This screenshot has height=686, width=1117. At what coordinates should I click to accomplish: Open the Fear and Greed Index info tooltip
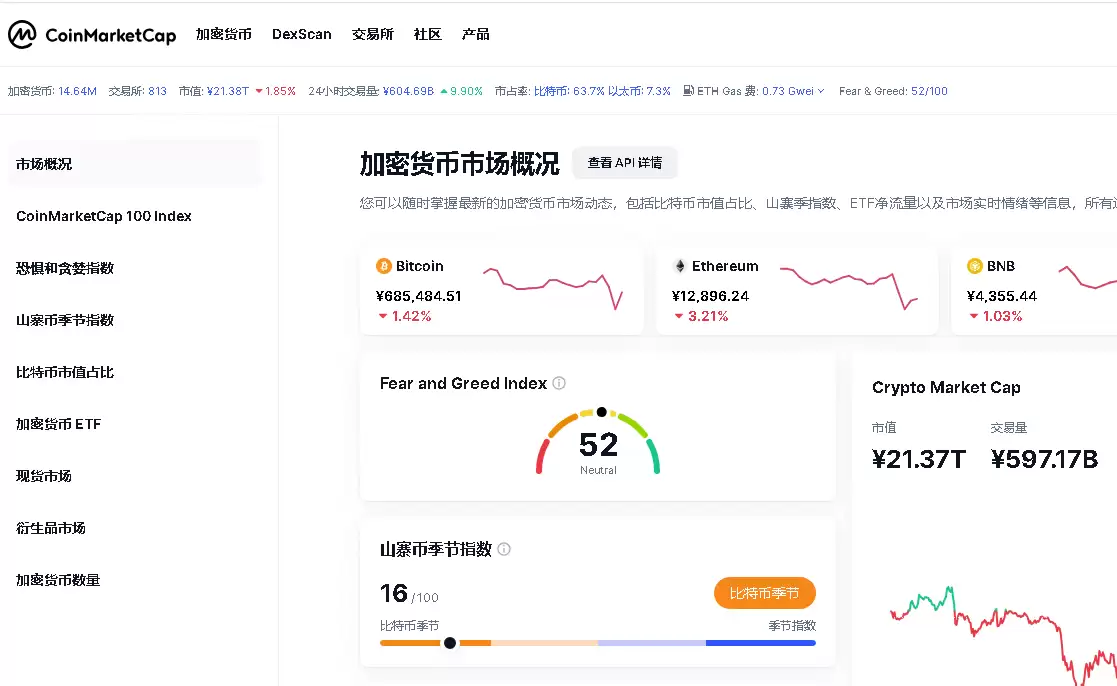pyautogui.click(x=558, y=383)
